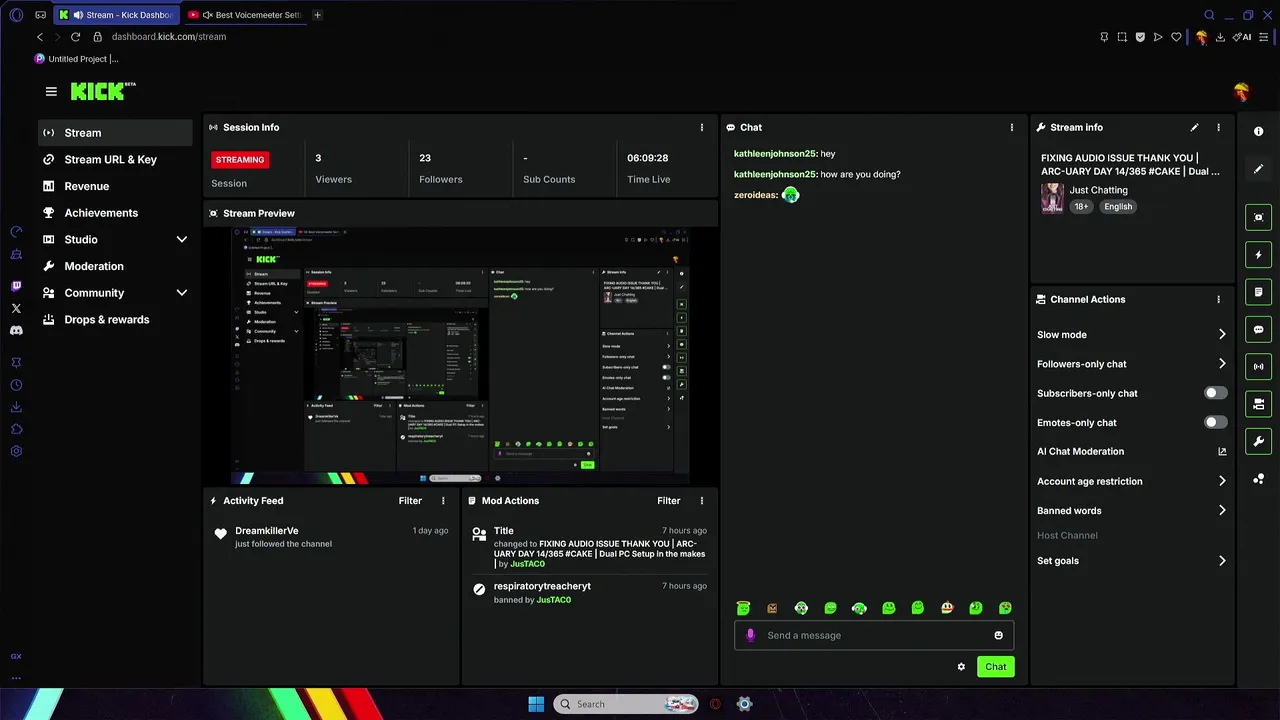Viewport: 1280px width, 720px height.
Task: Toggle the chat bubble widget icon in right rail
Action: (x=1258, y=329)
